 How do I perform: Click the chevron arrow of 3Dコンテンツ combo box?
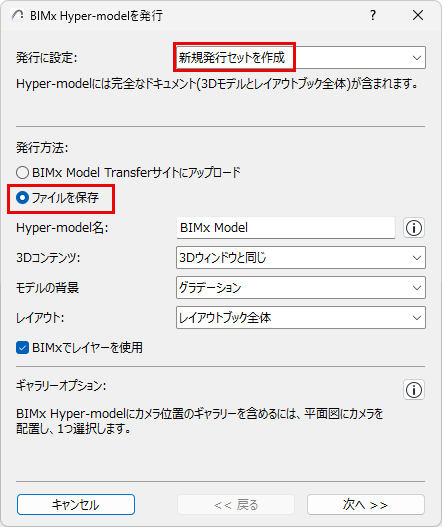coord(417,258)
